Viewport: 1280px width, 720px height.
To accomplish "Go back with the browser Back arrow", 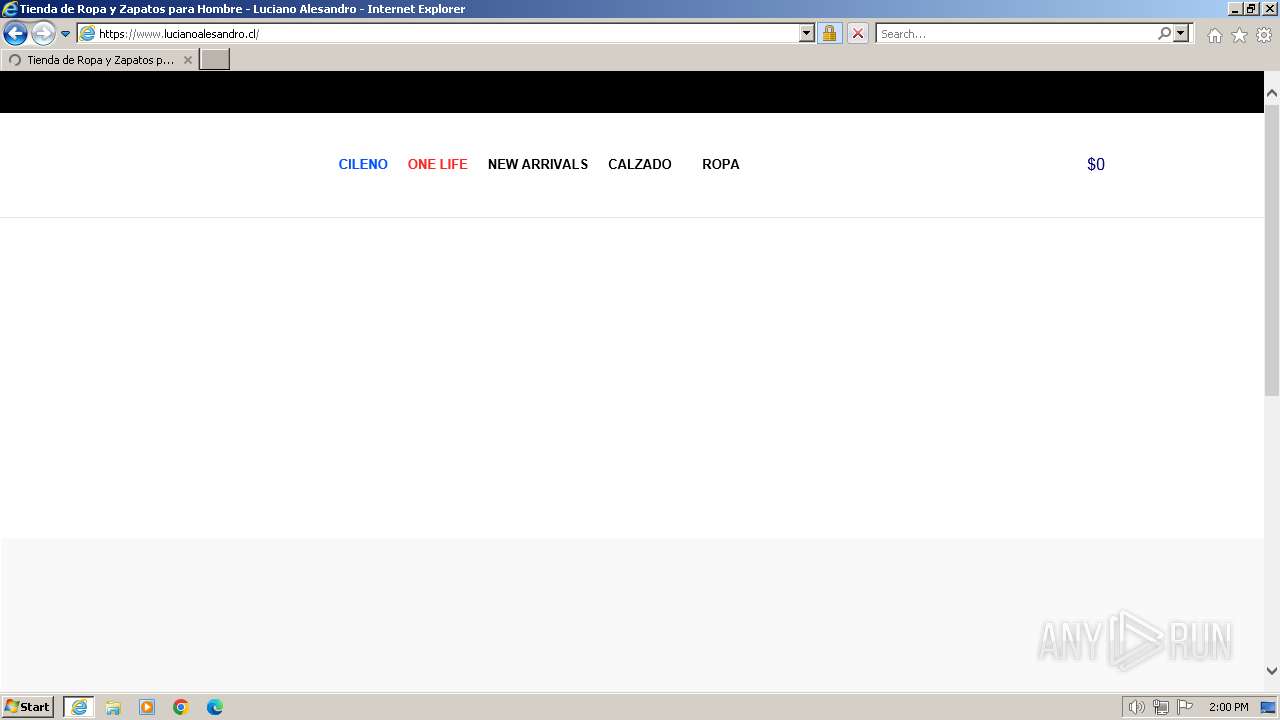I will tap(15, 33).
